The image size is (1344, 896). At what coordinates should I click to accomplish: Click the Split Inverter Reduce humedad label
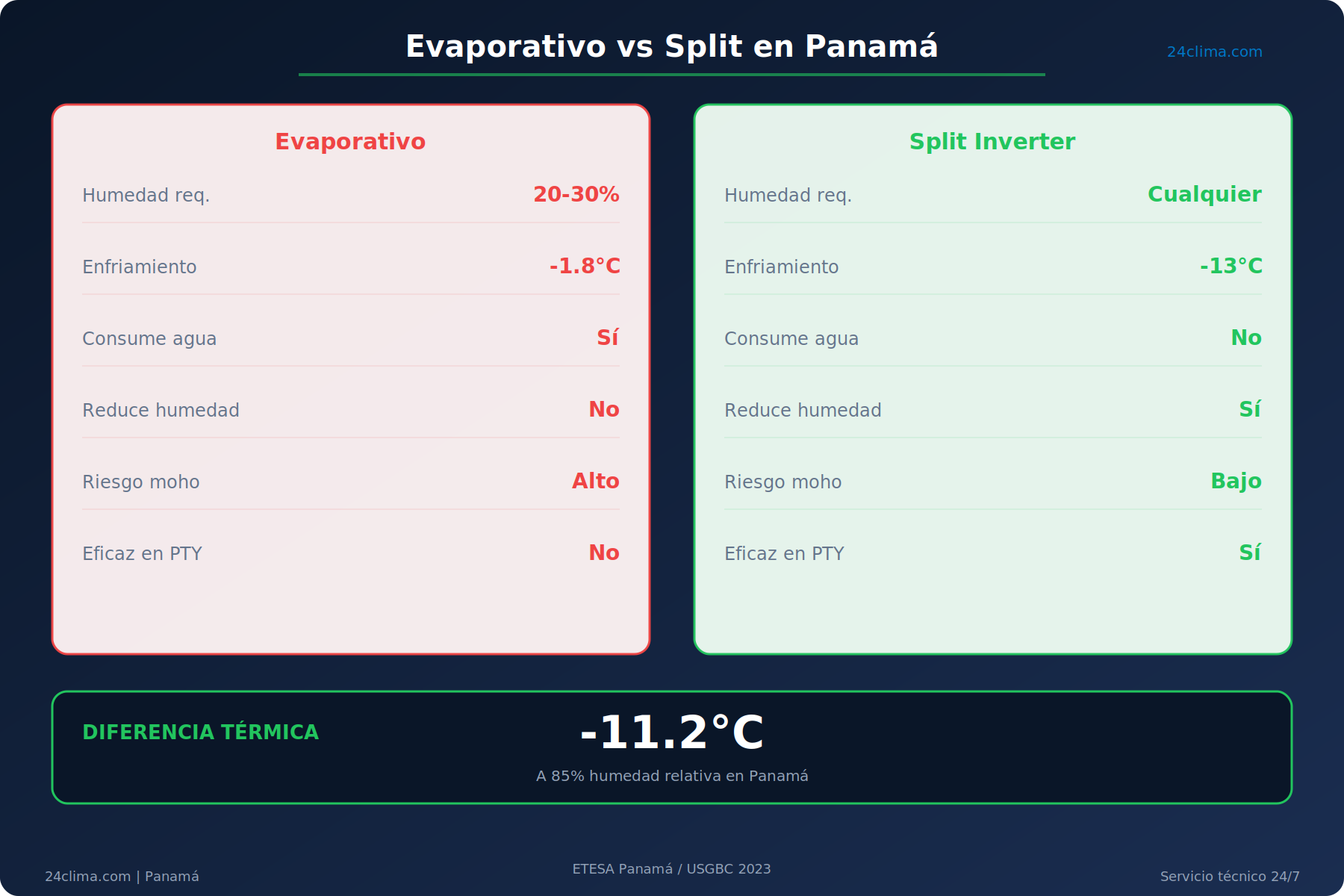tap(803, 411)
